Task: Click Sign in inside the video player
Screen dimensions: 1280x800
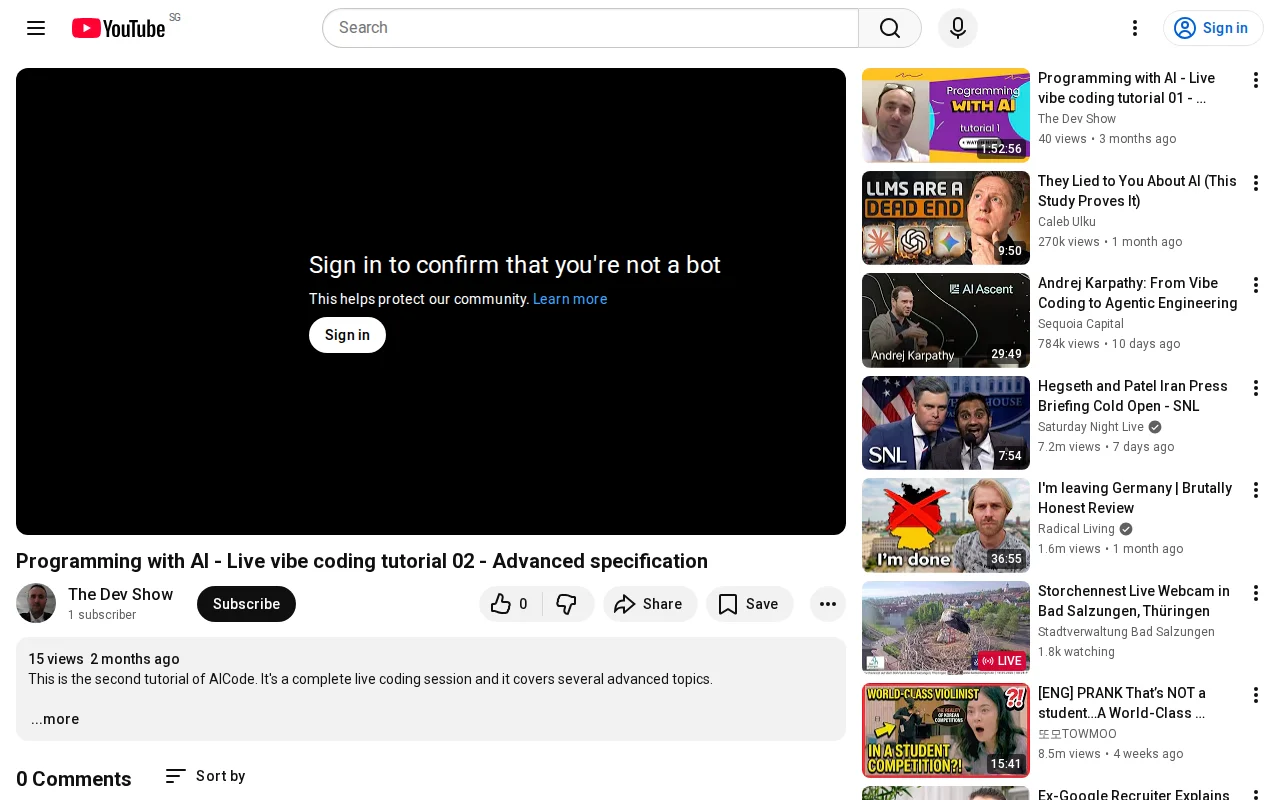Action: tap(347, 335)
